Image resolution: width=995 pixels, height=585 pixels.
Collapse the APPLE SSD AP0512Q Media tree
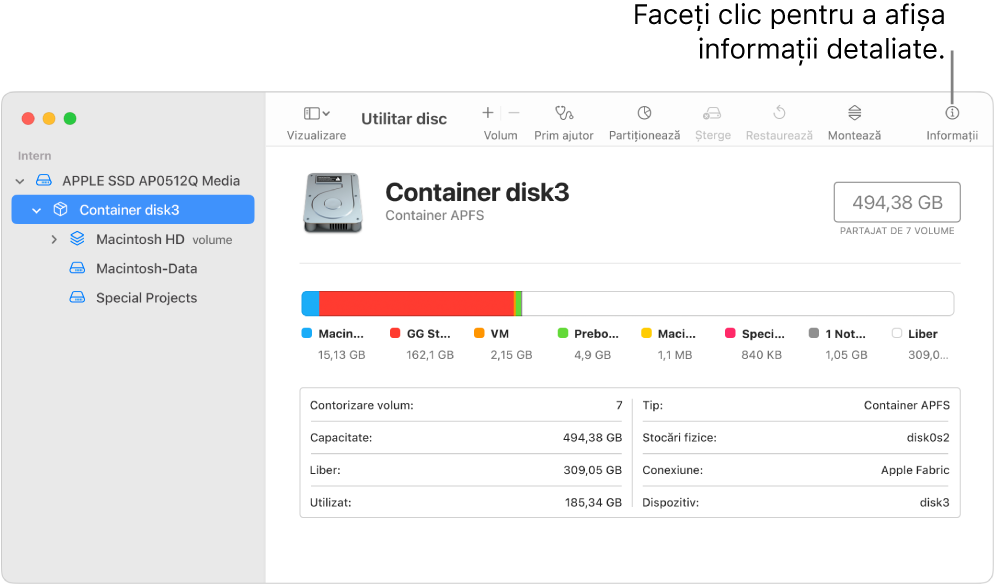[x=20, y=181]
